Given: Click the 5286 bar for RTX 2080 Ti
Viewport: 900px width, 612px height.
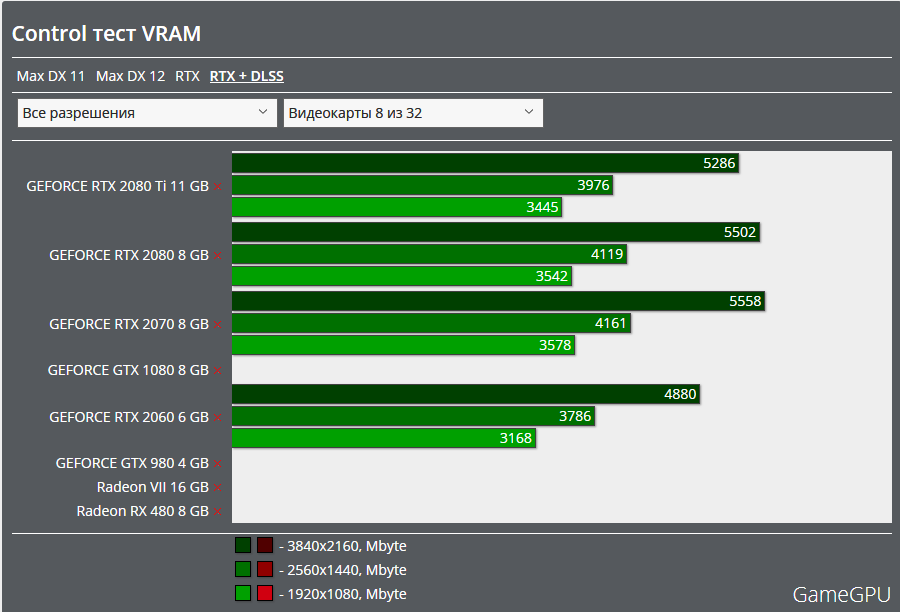Looking at the screenshot, I should 485,163.
